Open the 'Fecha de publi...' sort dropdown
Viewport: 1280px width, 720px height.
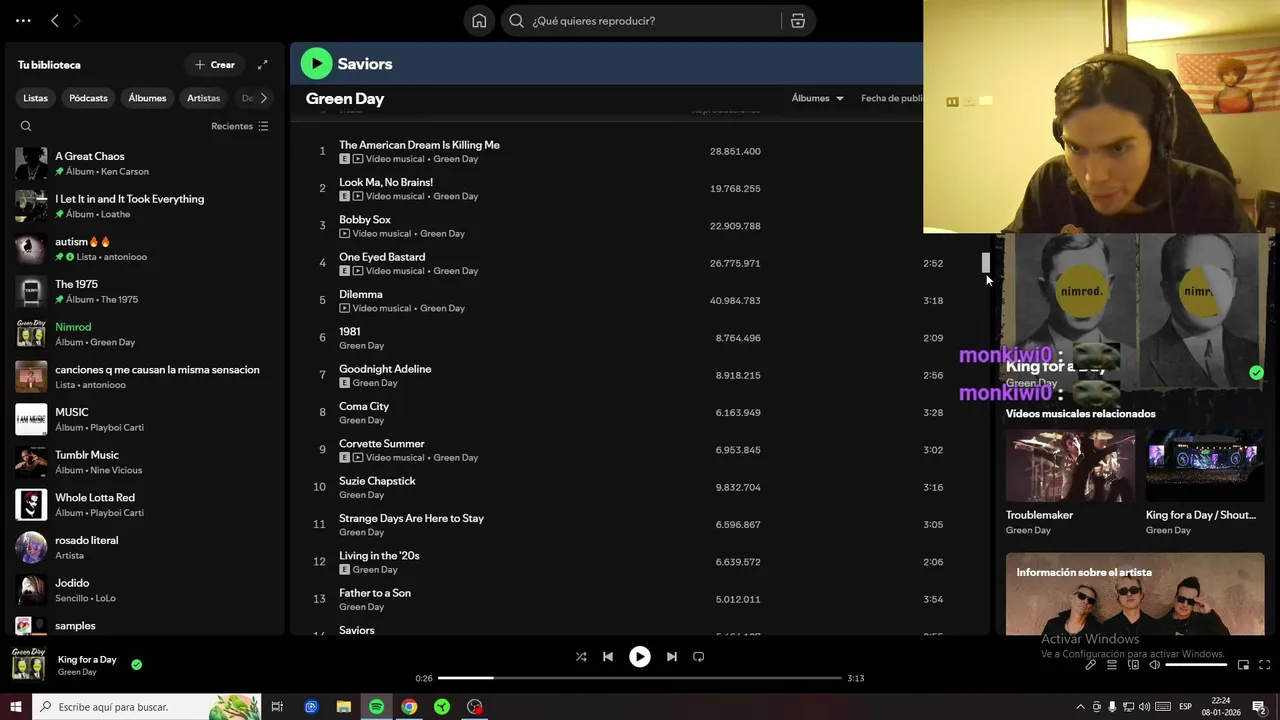tap(892, 98)
